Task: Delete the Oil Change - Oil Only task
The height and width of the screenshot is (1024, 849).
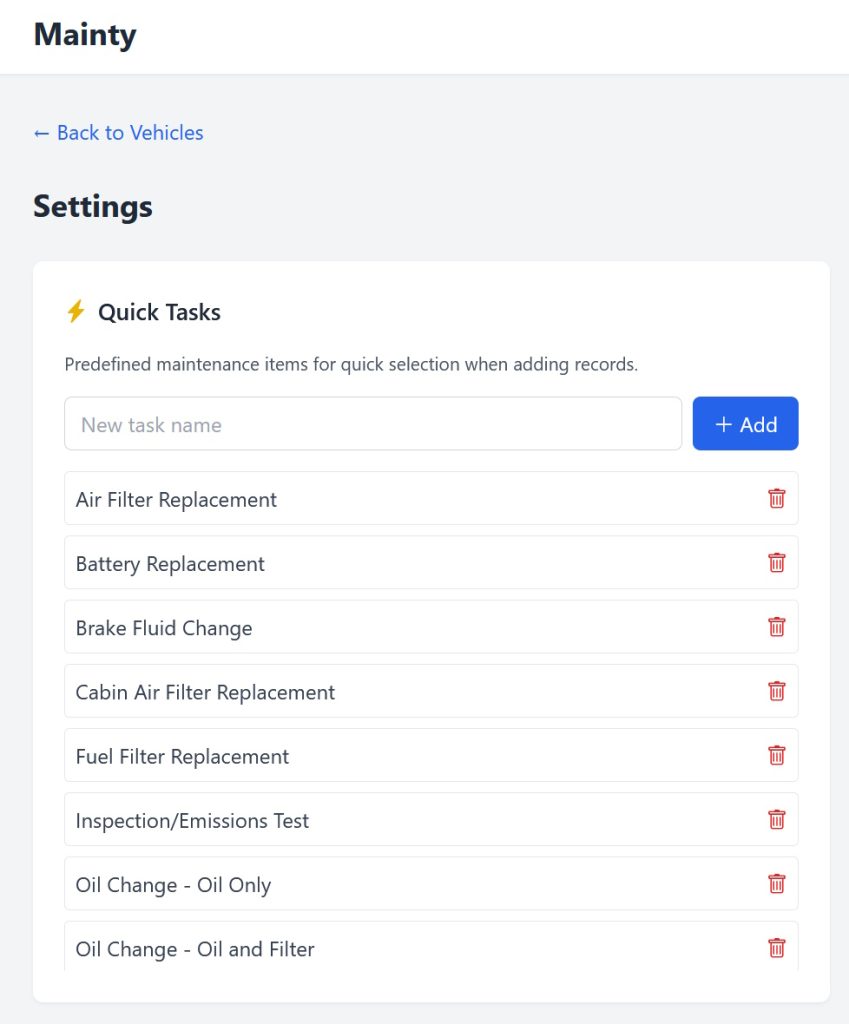Action: [x=776, y=883]
